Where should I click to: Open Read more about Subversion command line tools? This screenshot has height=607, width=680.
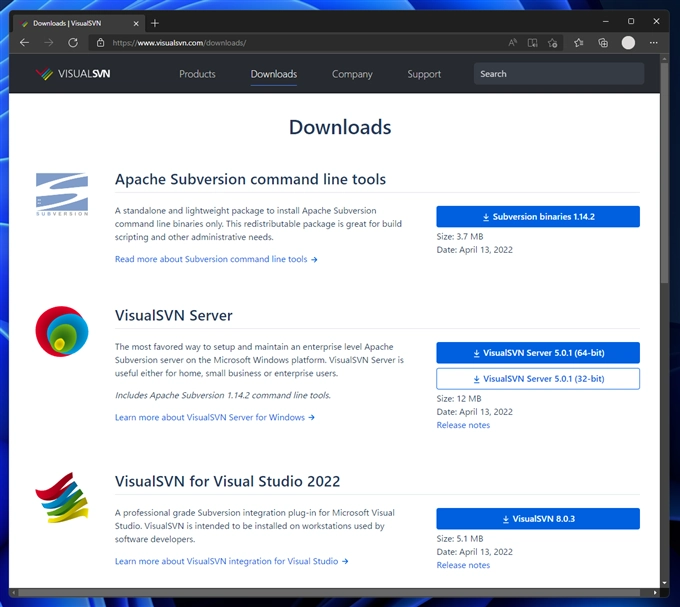click(216, 259)
